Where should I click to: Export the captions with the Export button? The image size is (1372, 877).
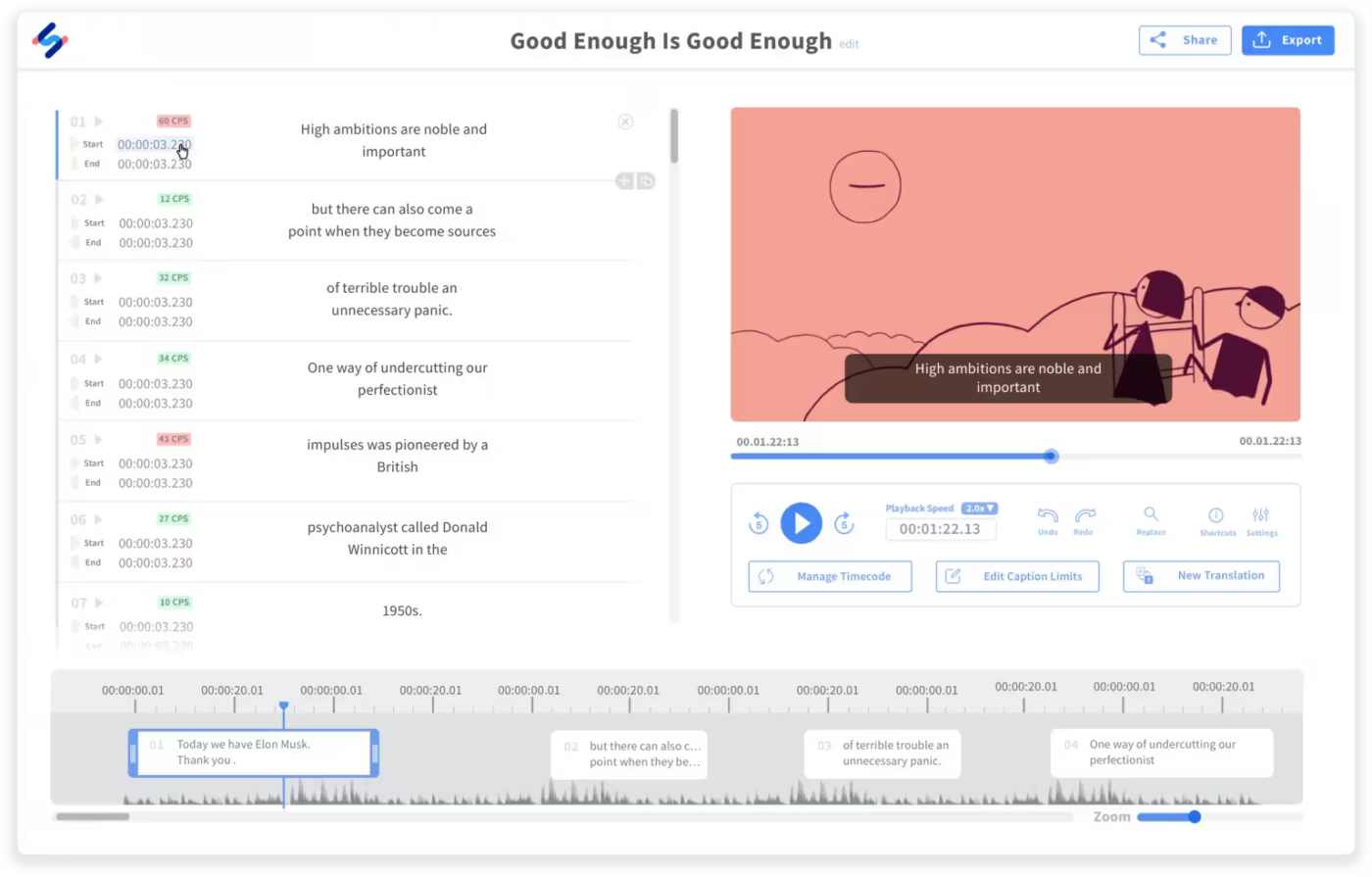(1288, 40)
